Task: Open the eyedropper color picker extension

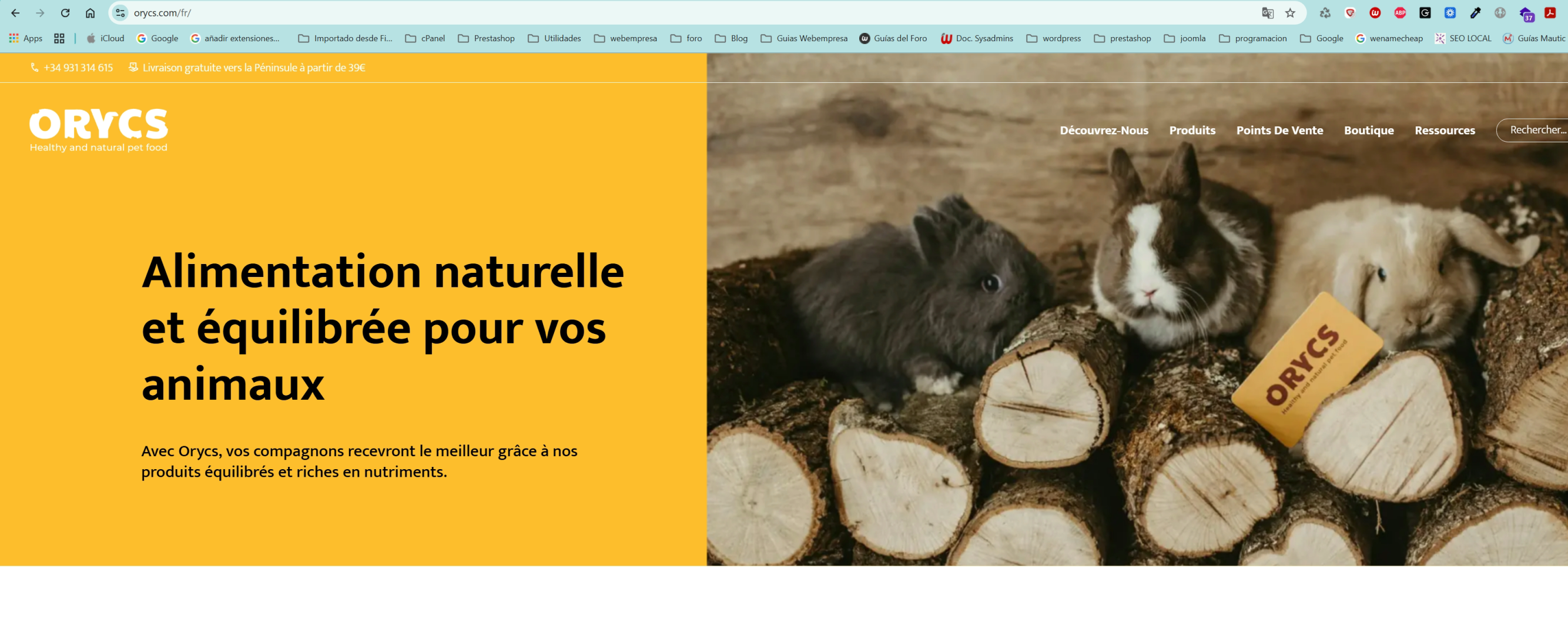Action: 1475,13
